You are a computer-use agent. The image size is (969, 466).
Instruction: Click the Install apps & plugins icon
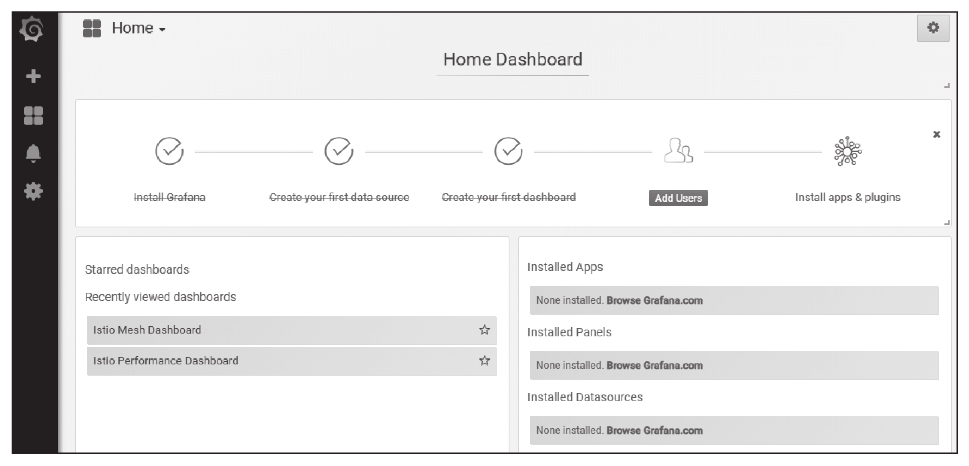coord(847,152)
